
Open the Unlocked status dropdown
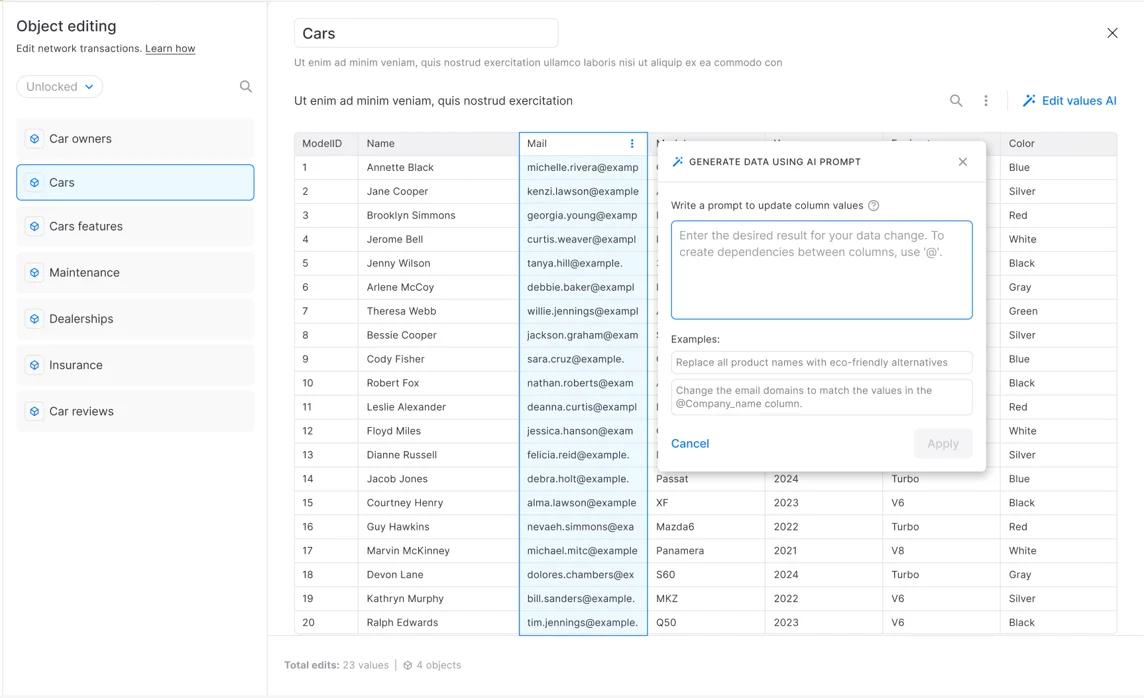coord(60,87)
